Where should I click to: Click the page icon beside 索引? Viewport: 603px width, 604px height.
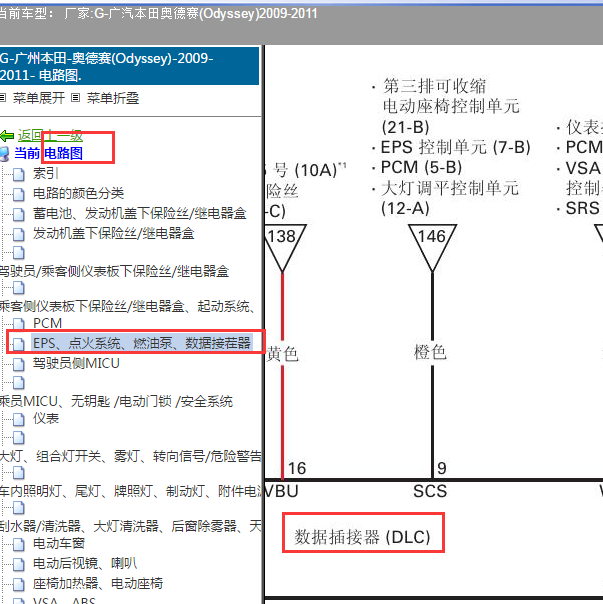click(18, 174)
